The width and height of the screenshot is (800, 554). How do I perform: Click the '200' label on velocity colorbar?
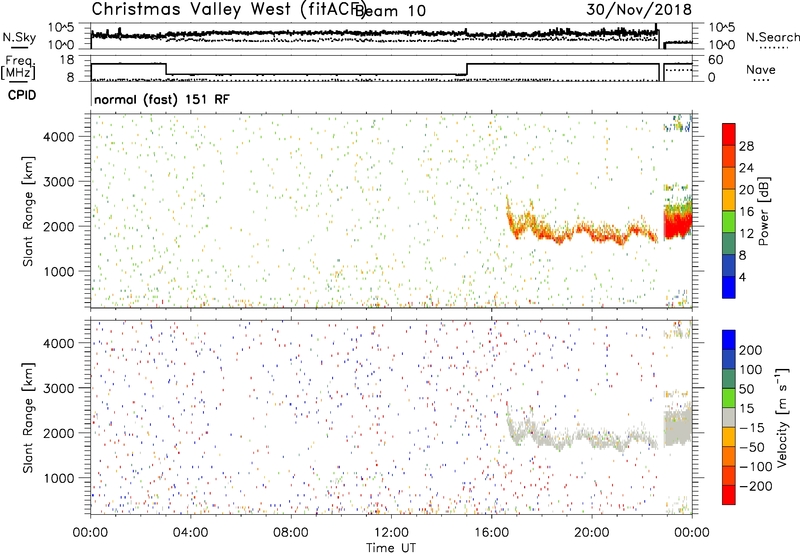751,350
